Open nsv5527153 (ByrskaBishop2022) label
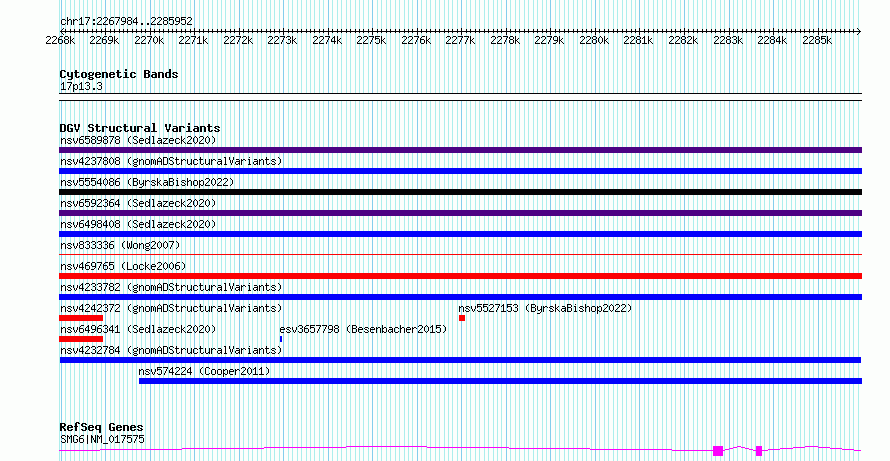890x461 pixels. point(545,308)
